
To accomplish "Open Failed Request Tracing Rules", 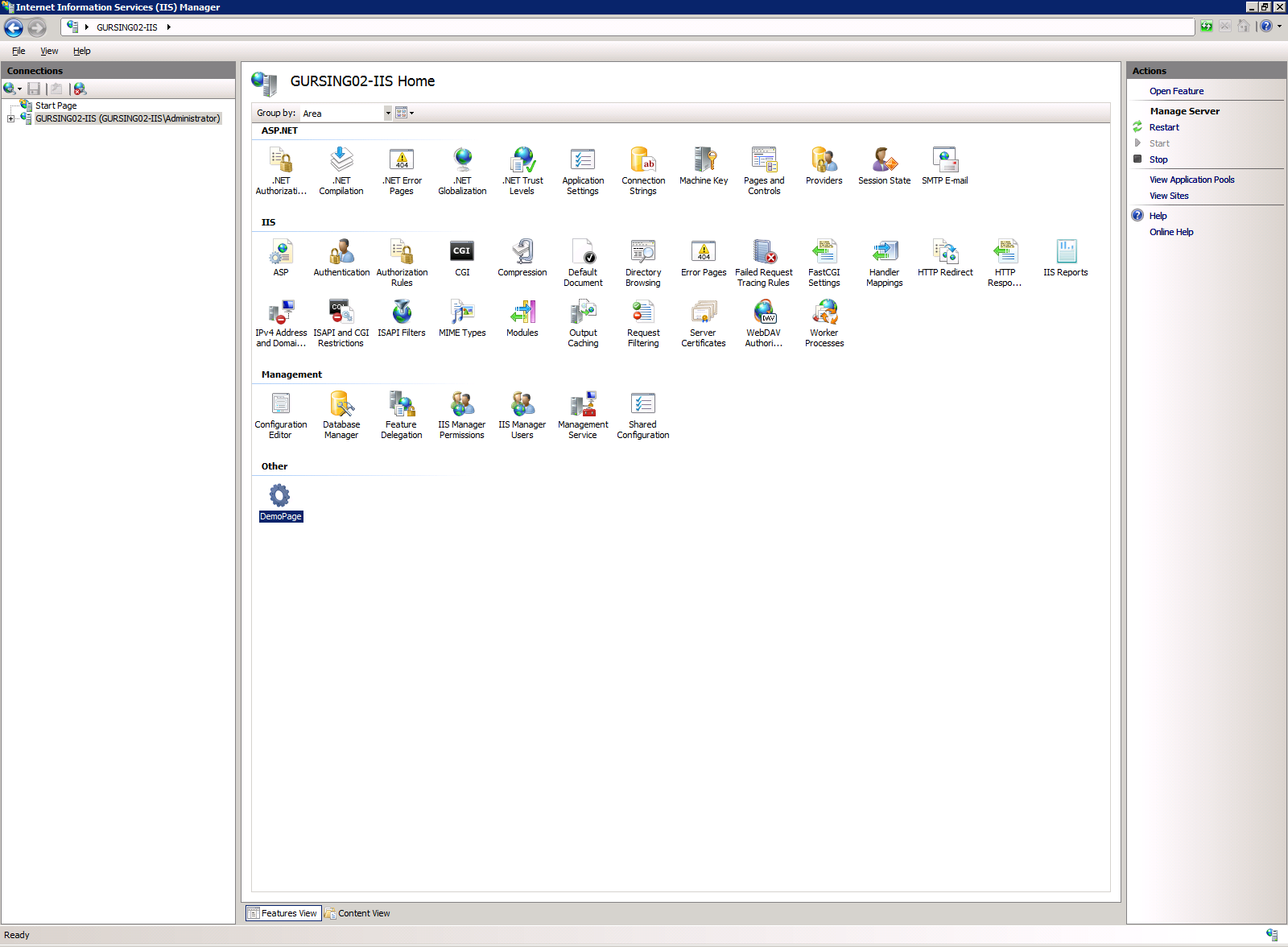I will coord(763,259).
